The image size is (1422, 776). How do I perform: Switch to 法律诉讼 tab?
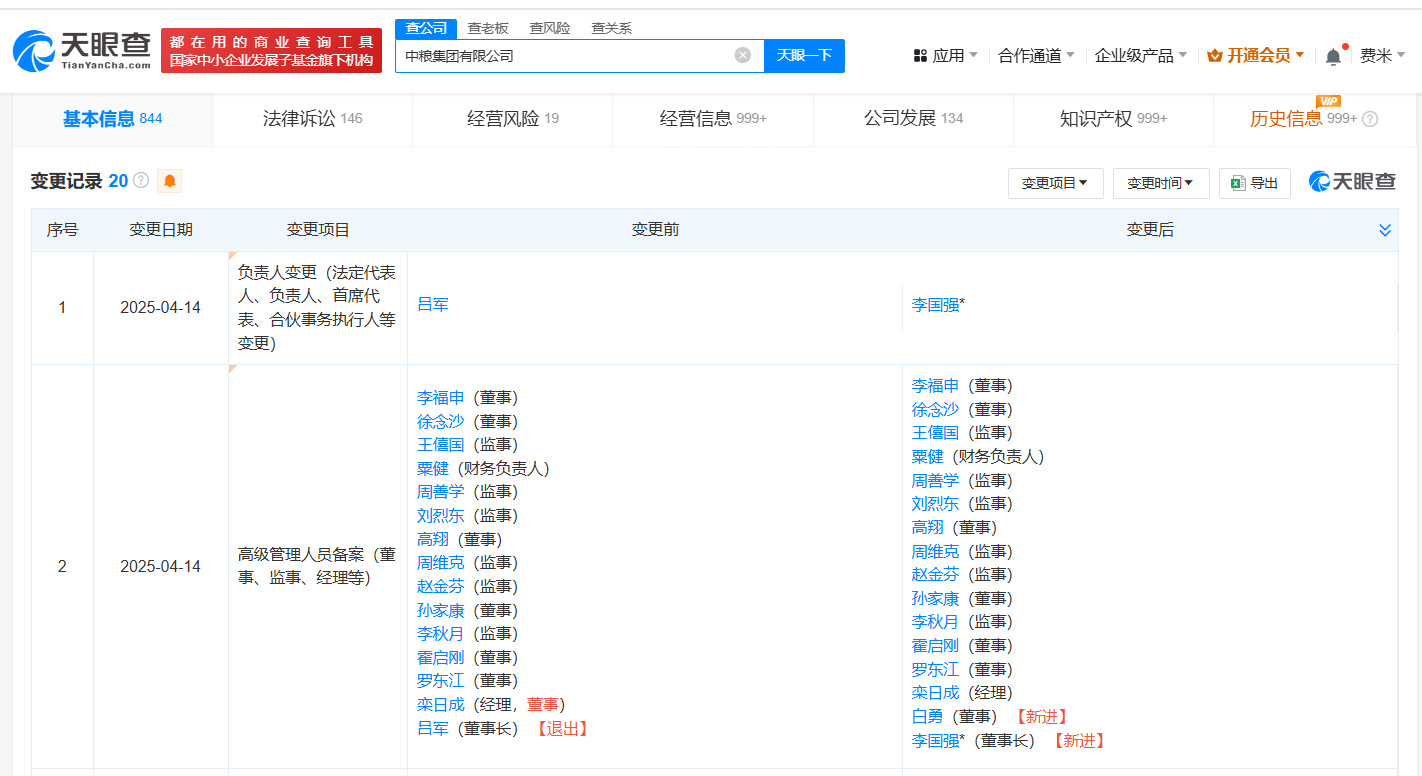(312, 119)
